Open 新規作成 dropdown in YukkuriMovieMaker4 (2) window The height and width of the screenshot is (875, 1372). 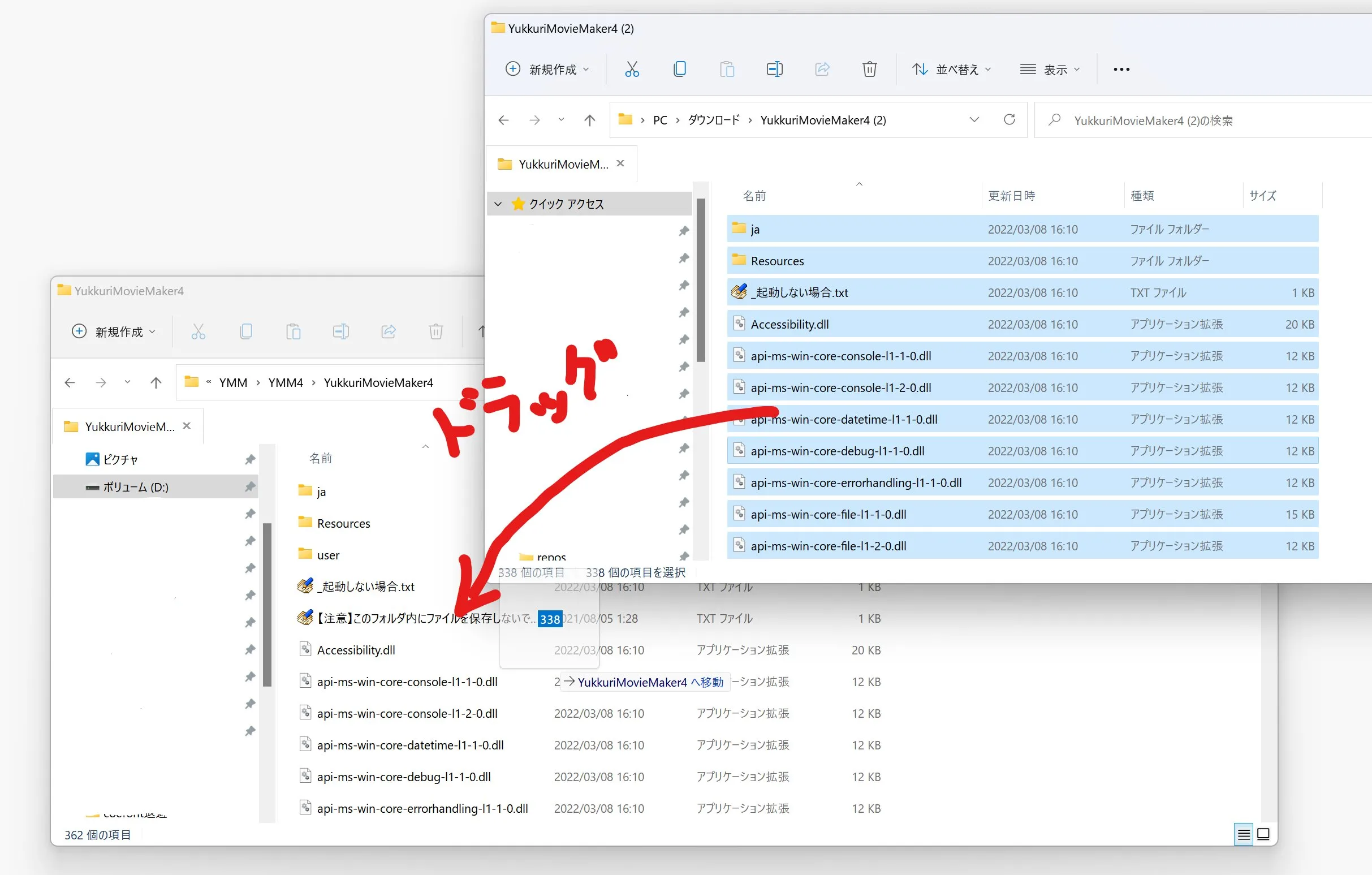pyautogui.click(x=547, y=70)
